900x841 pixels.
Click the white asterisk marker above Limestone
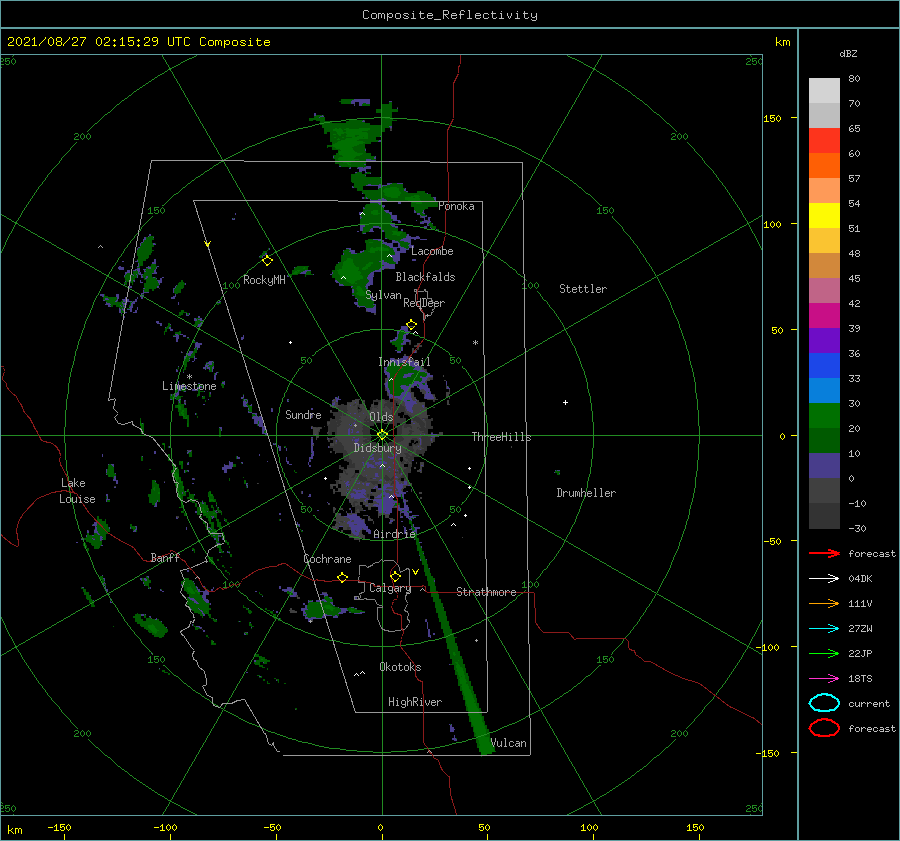click(189, 377)
